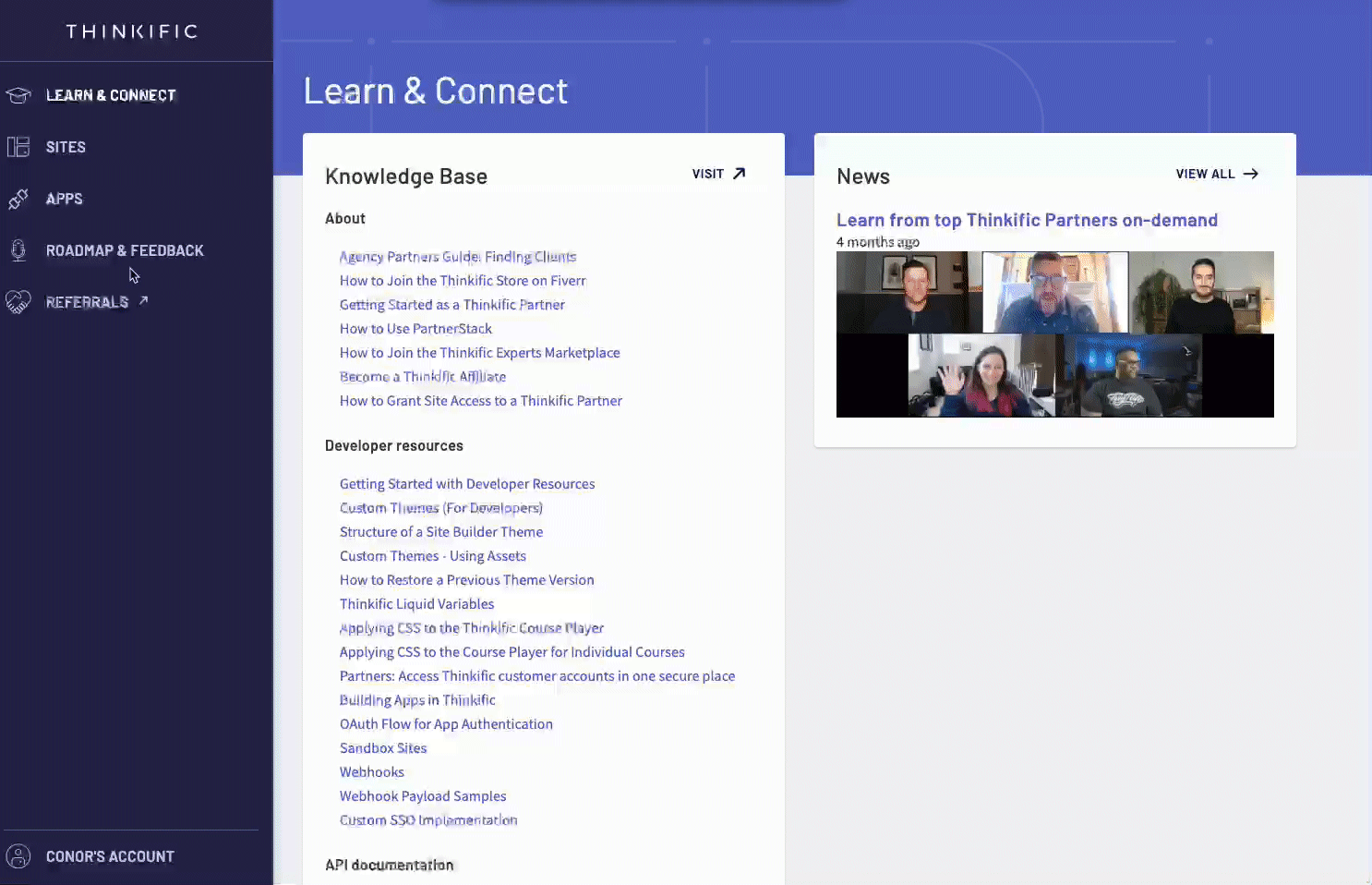Open How to Join the Thinkific Store on Fiverr
1372x885 pixels.
[463, 281]
